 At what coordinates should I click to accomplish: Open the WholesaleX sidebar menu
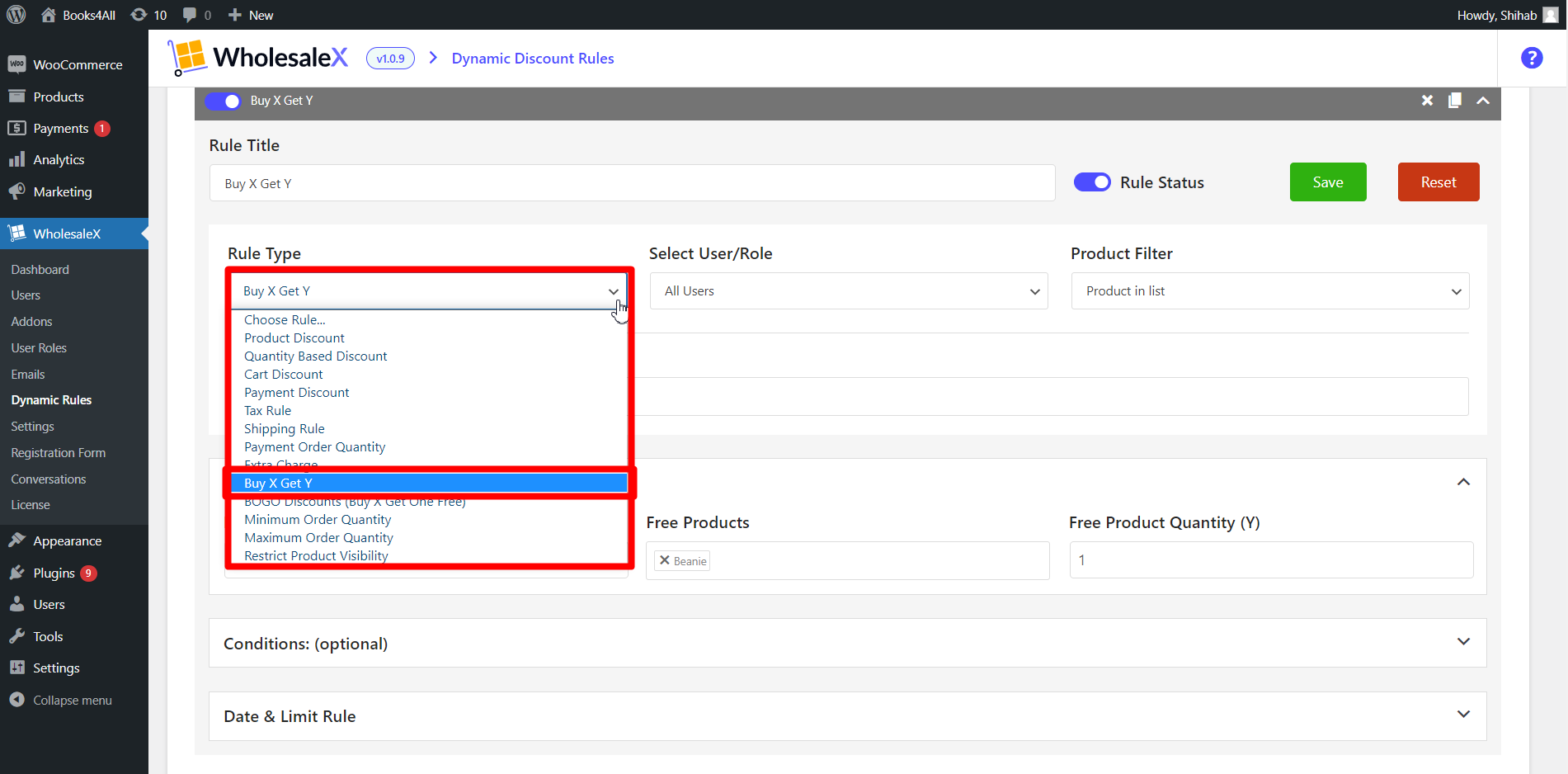coord(74,234)
